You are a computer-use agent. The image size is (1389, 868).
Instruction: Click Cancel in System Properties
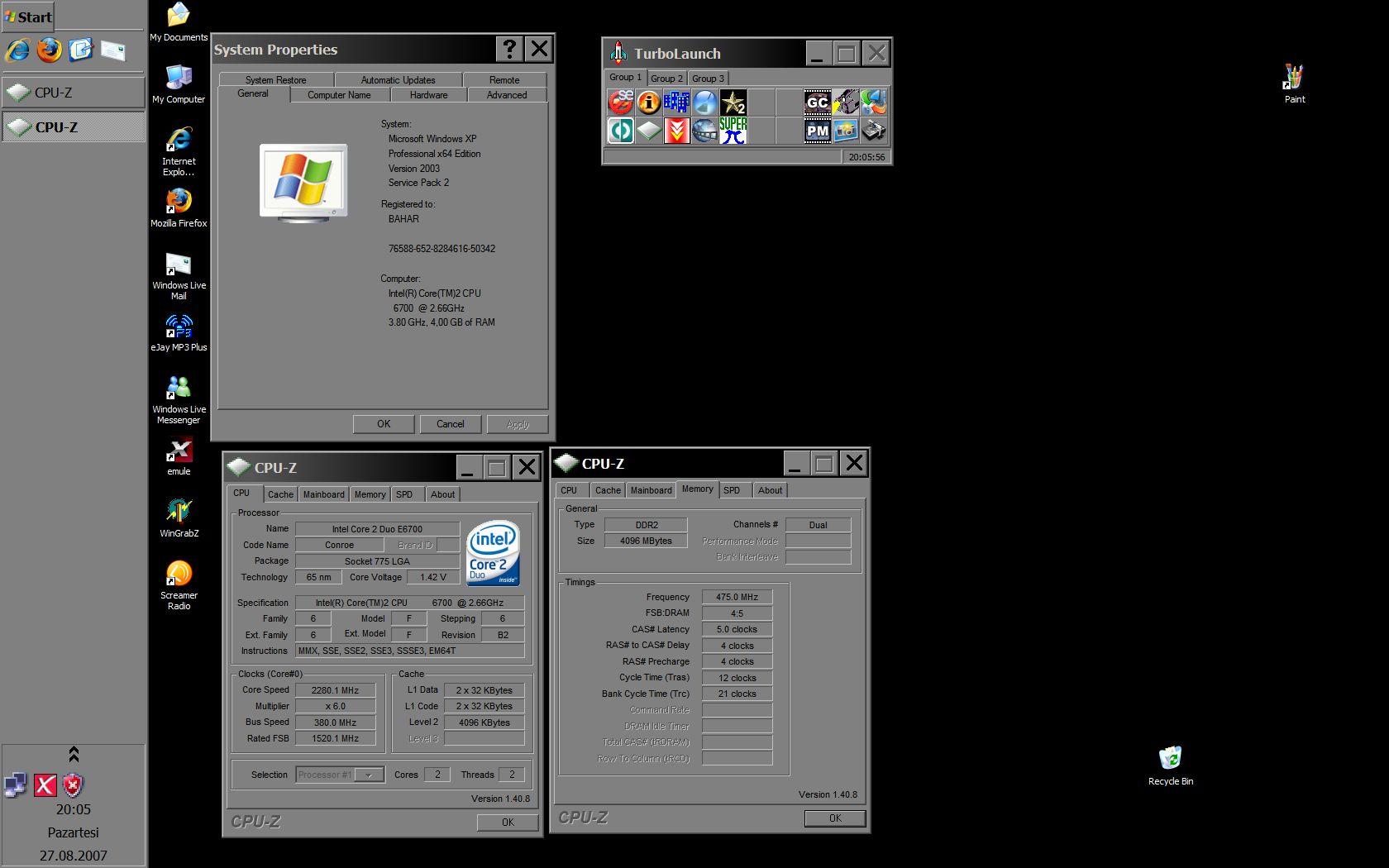point(451,424)
